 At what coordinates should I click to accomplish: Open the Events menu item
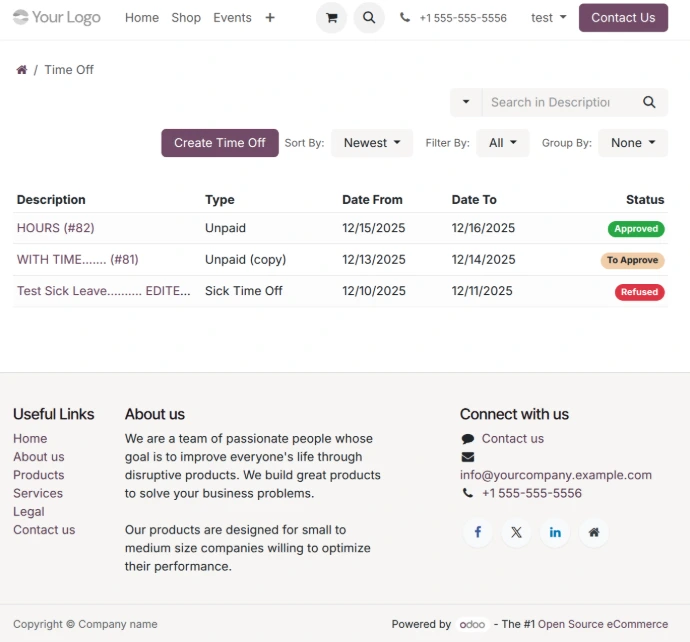tap(232, 18)
